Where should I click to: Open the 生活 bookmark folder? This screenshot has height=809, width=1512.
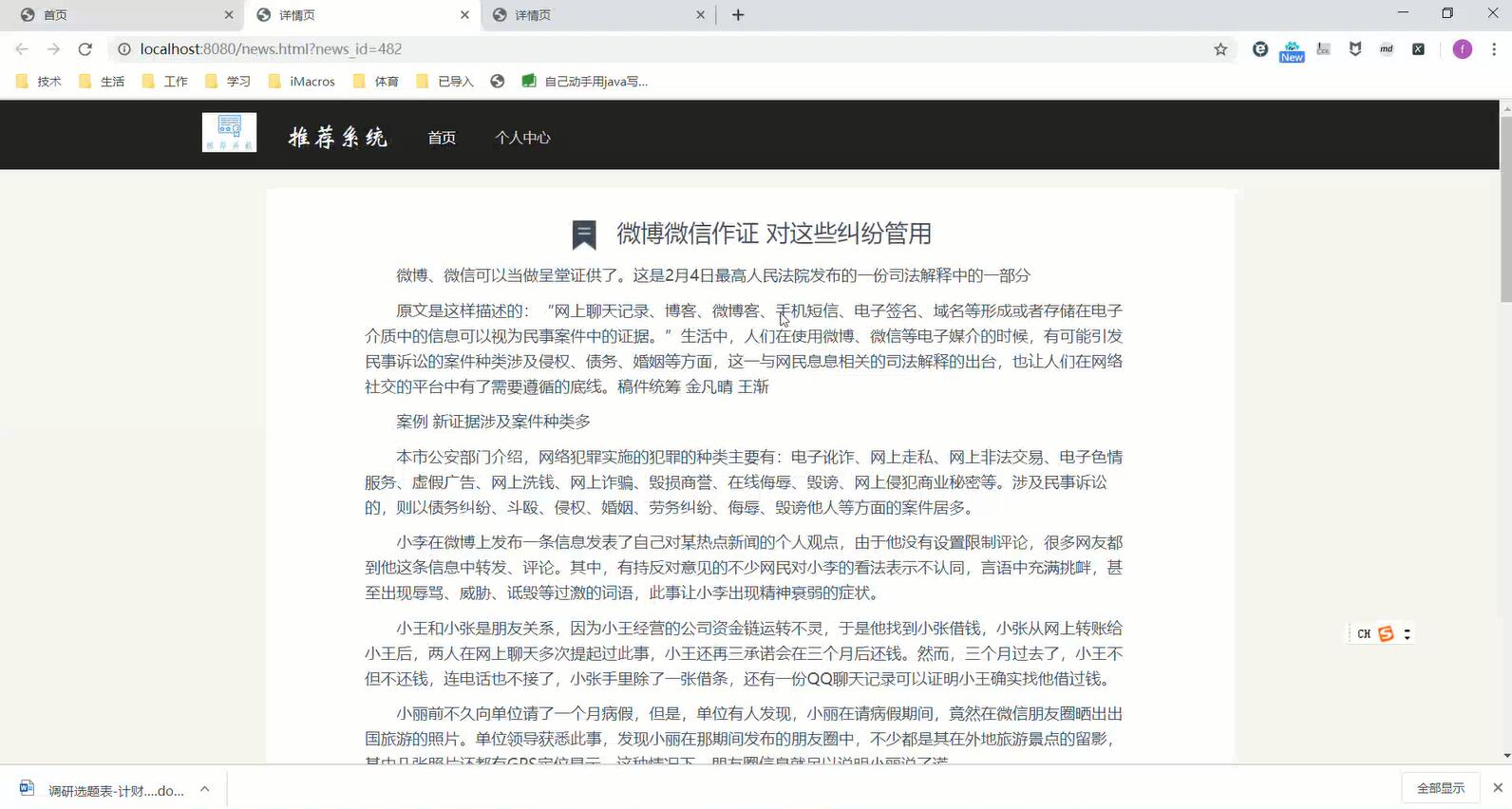[102, 82]
